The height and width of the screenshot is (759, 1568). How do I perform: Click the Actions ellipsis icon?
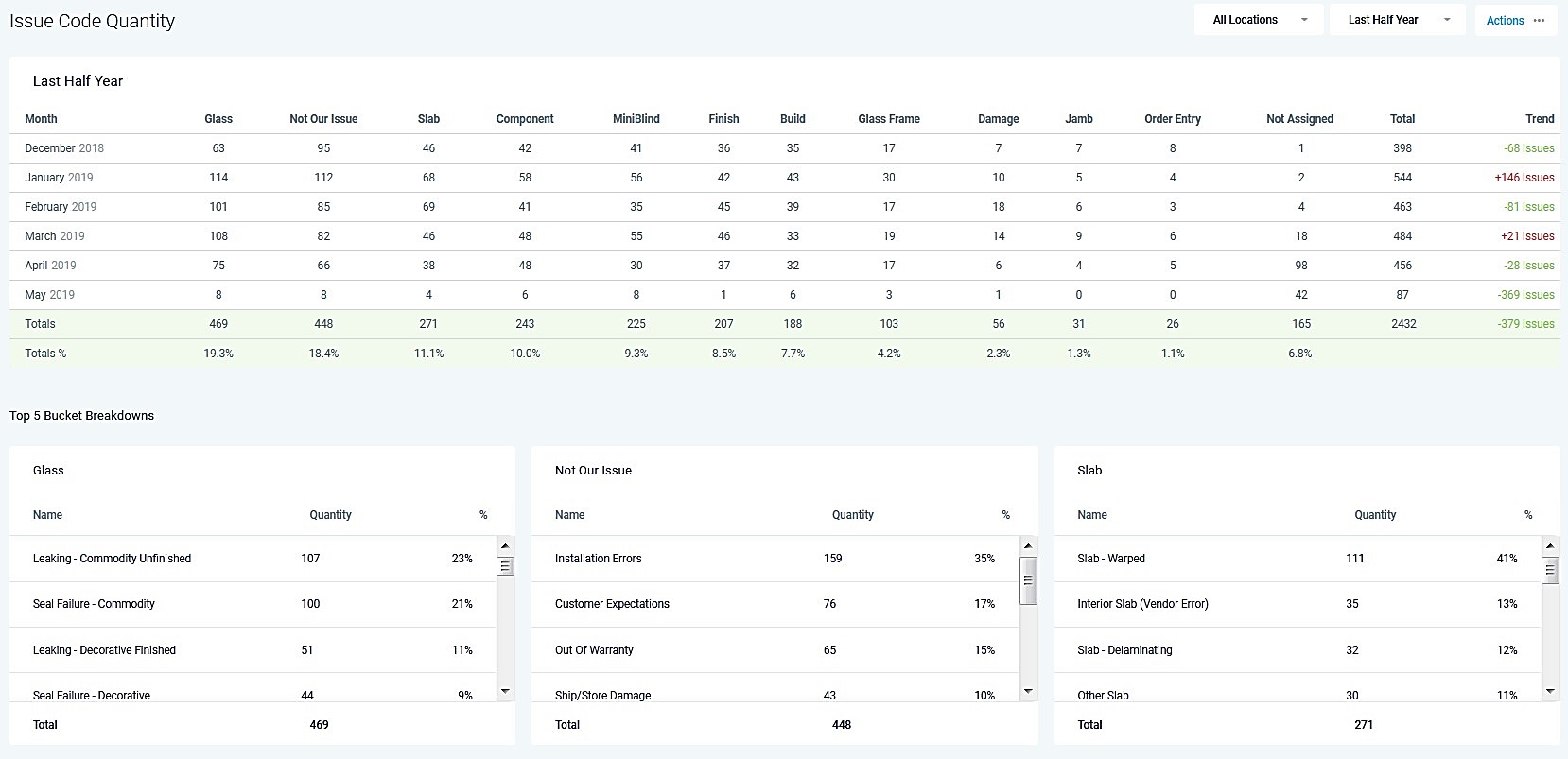click(1540, 21)
